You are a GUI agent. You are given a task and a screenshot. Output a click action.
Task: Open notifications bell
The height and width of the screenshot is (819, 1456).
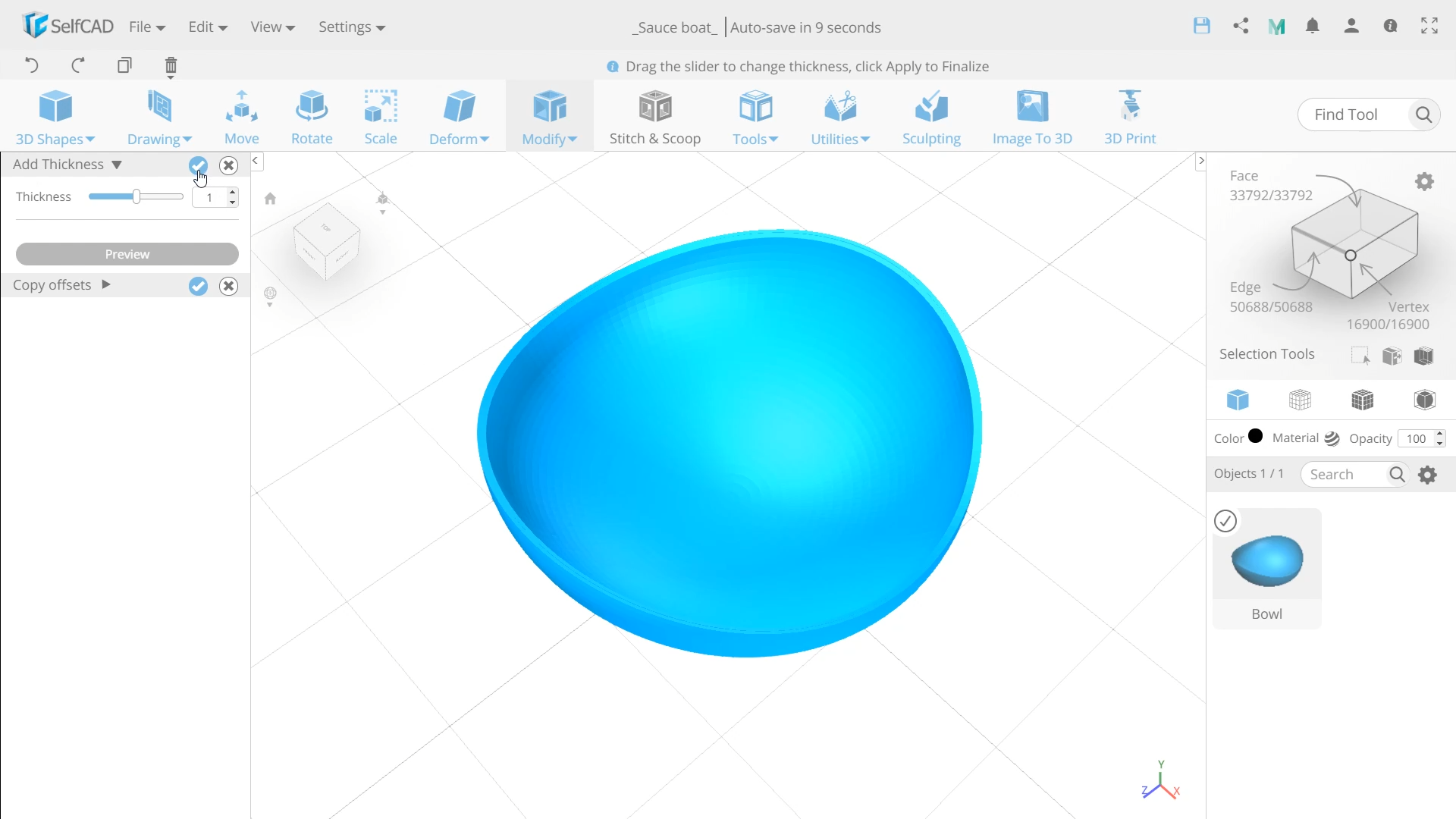[1313, 26]
